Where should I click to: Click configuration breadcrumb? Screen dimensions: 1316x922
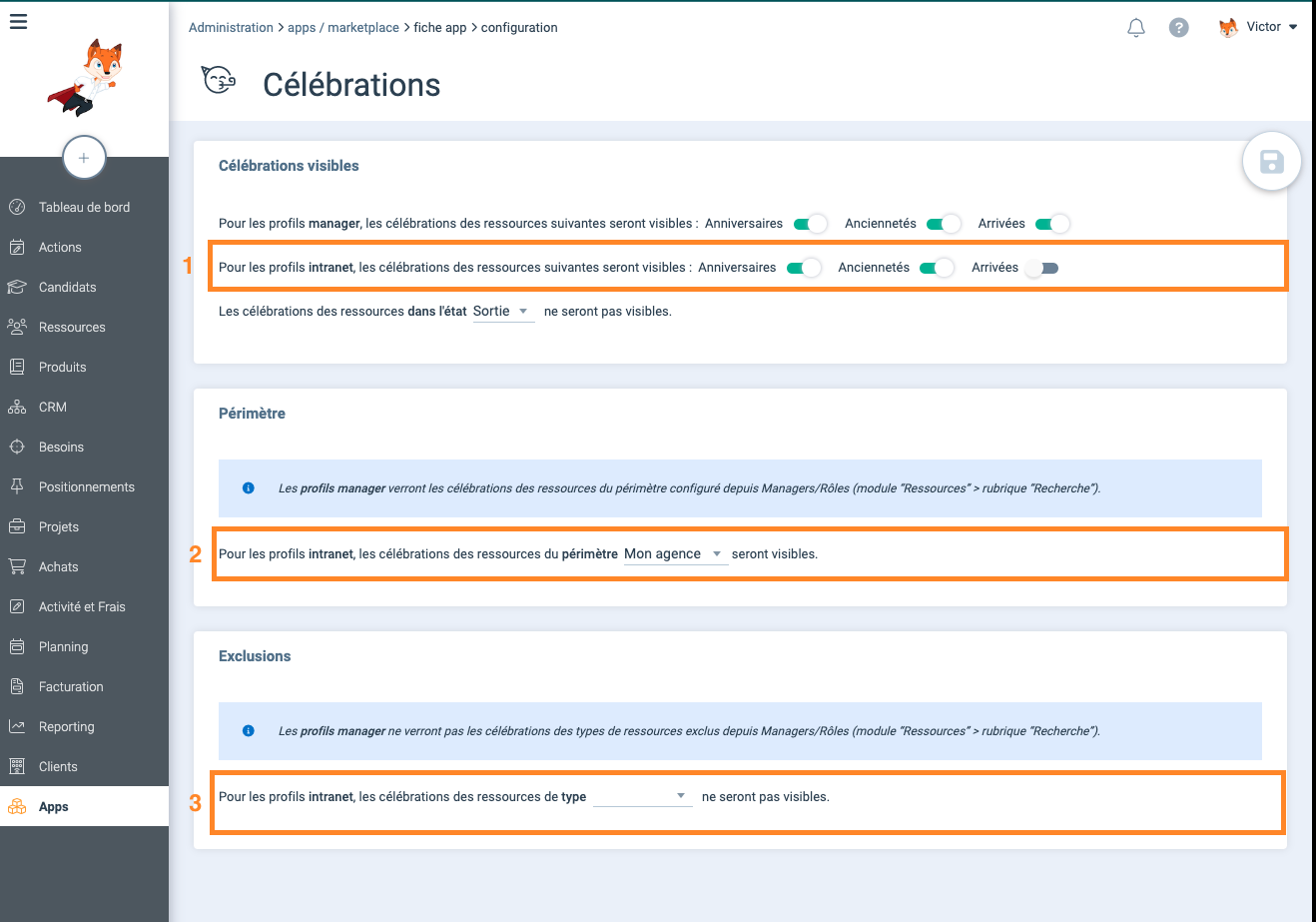[519, 28]
